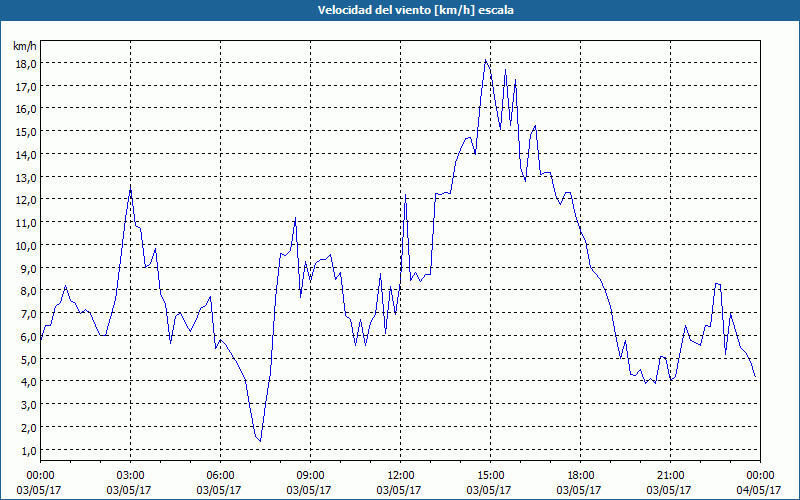800x500 pixels.
Task: Select the '18,0' y-axis value
Action: (x=26, y=63)
